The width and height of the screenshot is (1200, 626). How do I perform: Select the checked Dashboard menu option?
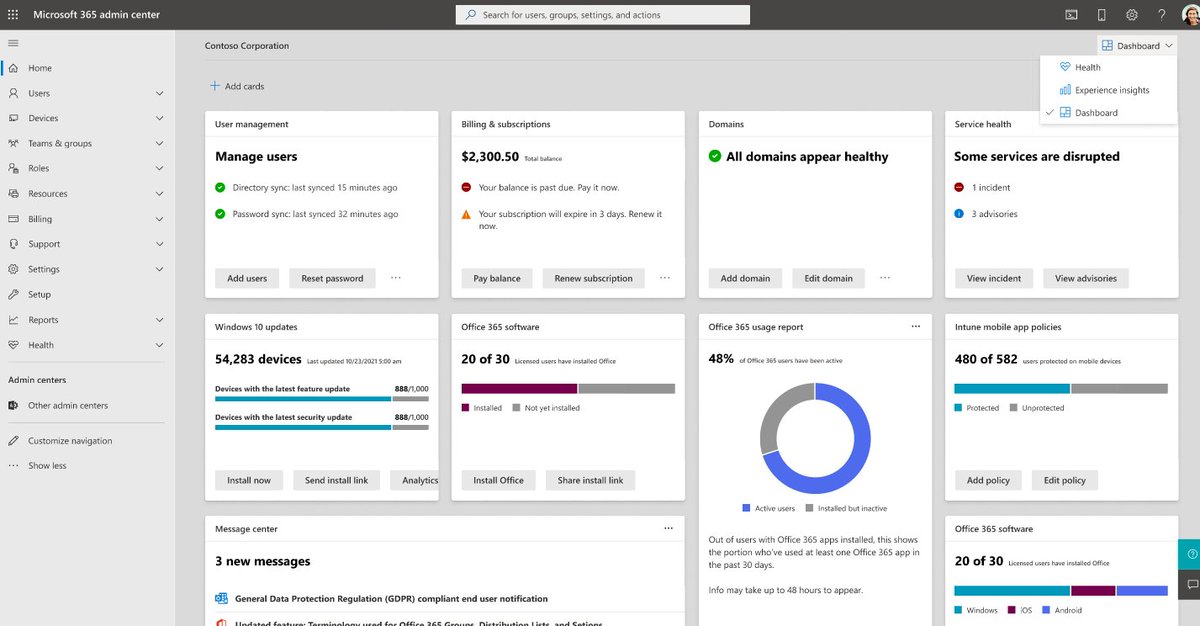point(1108,112)
